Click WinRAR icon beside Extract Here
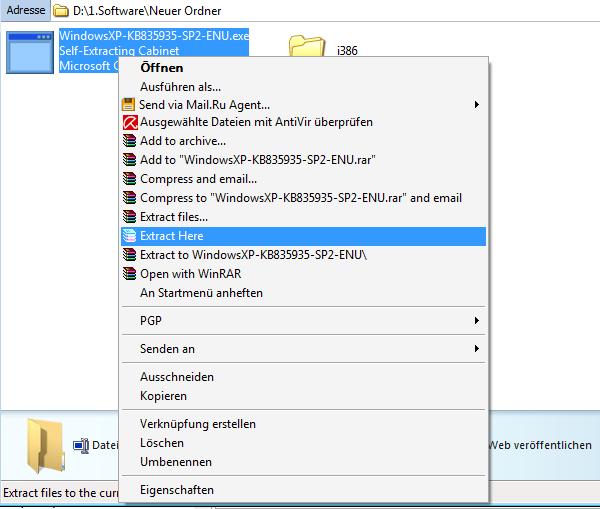Screen dimensions: 600x509 129,236
